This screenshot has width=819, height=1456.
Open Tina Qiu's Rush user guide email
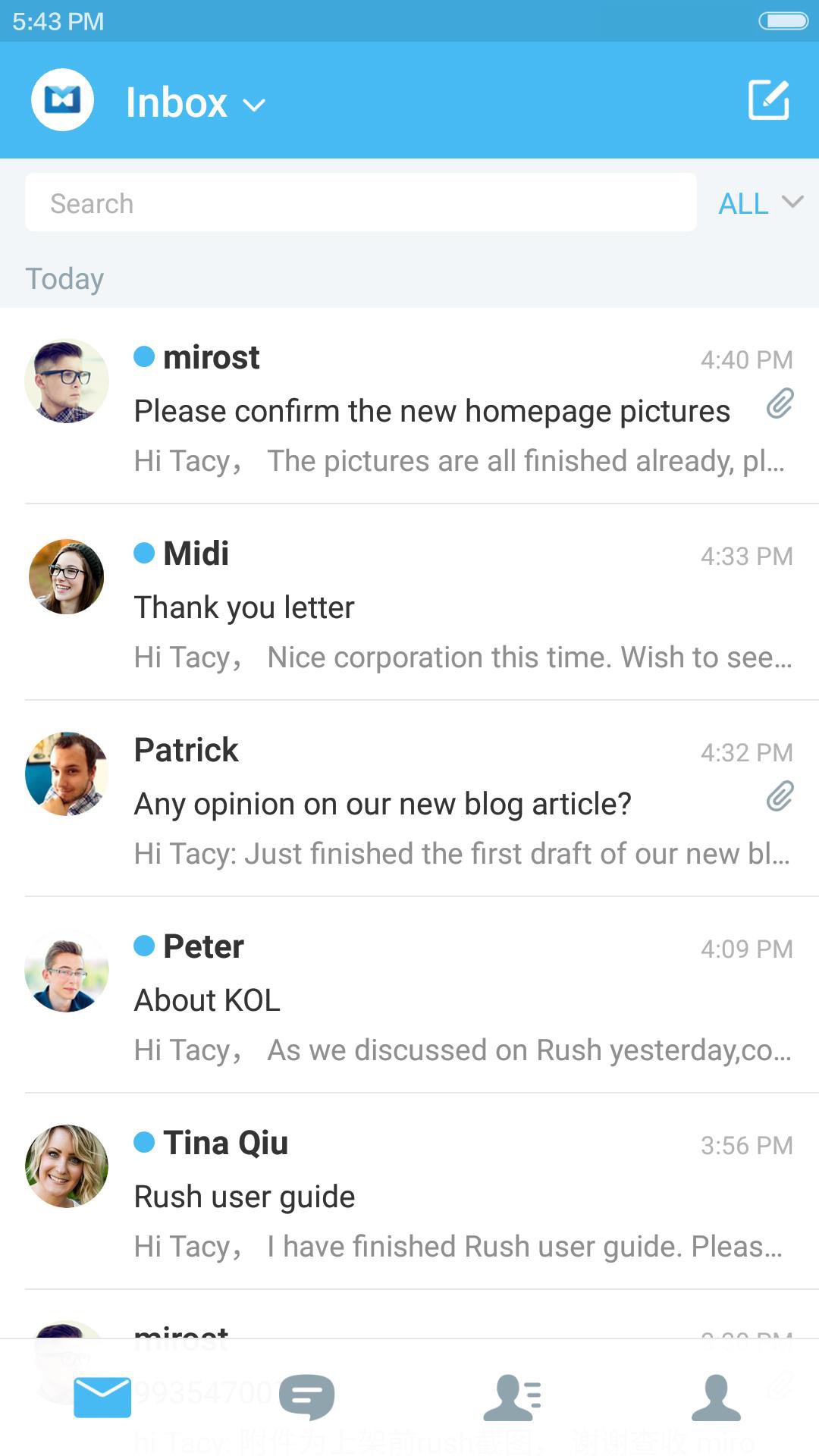coord(409,1191)
